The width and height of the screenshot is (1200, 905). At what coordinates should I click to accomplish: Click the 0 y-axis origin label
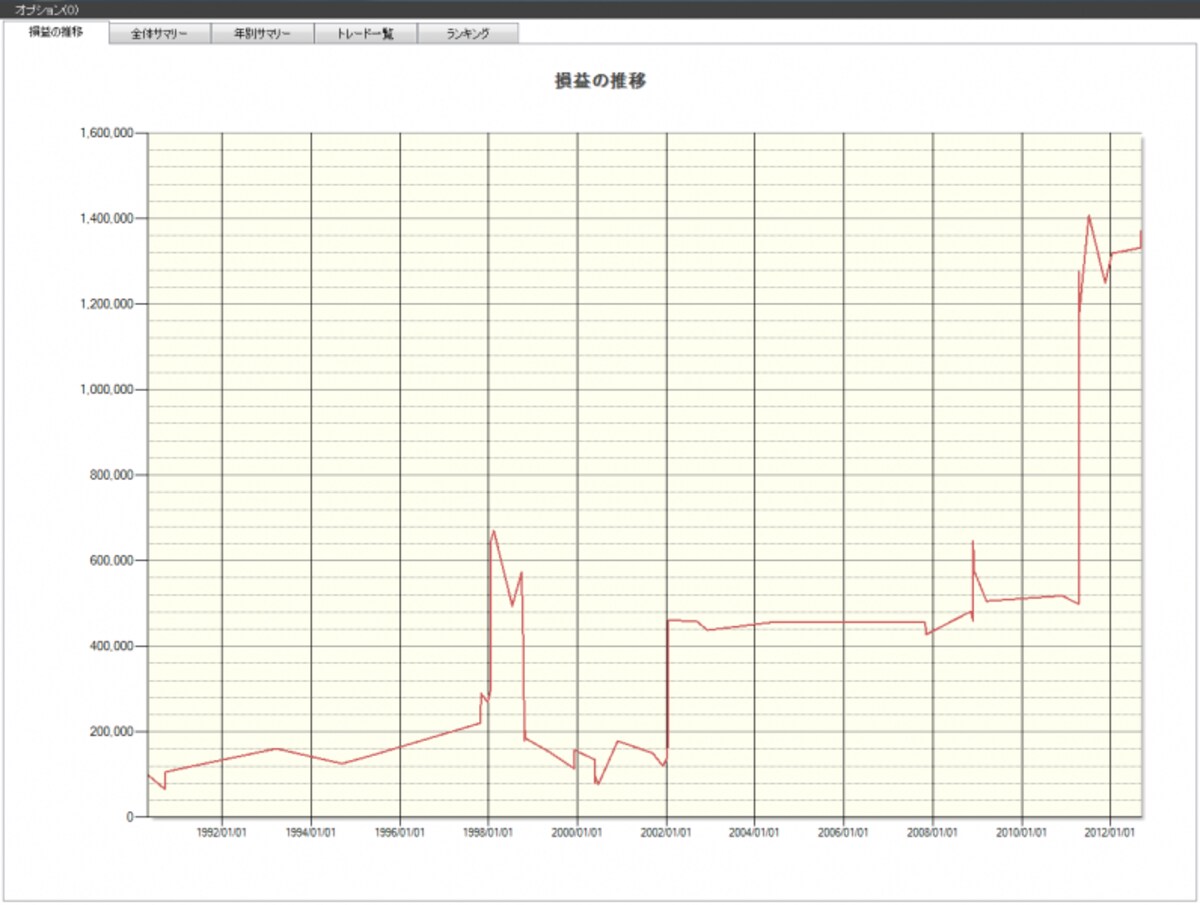coord(130,817)
